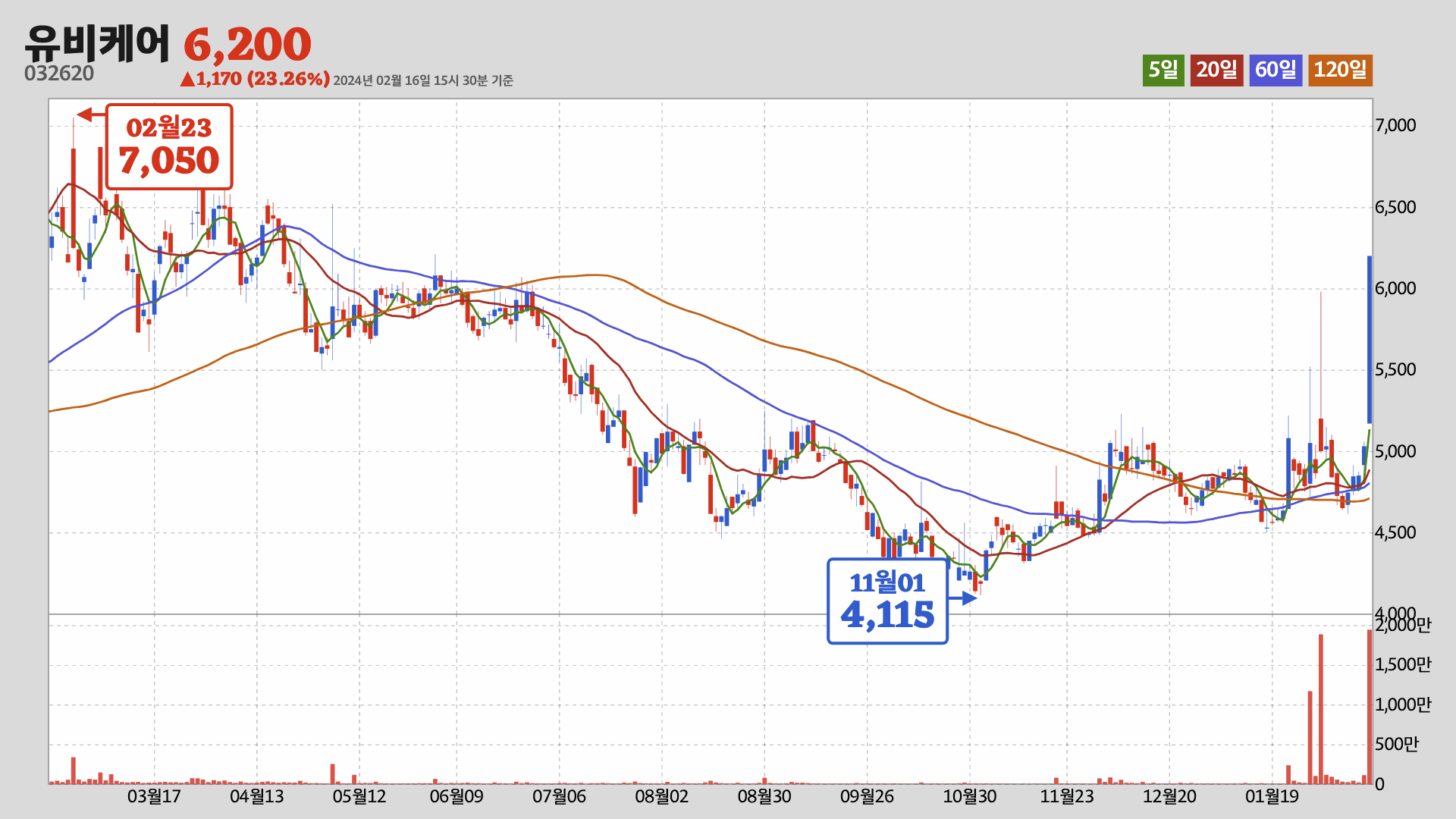1456x819 pixels.
Task: Click the 60일 moving average legend badge
Action: 1276,71
